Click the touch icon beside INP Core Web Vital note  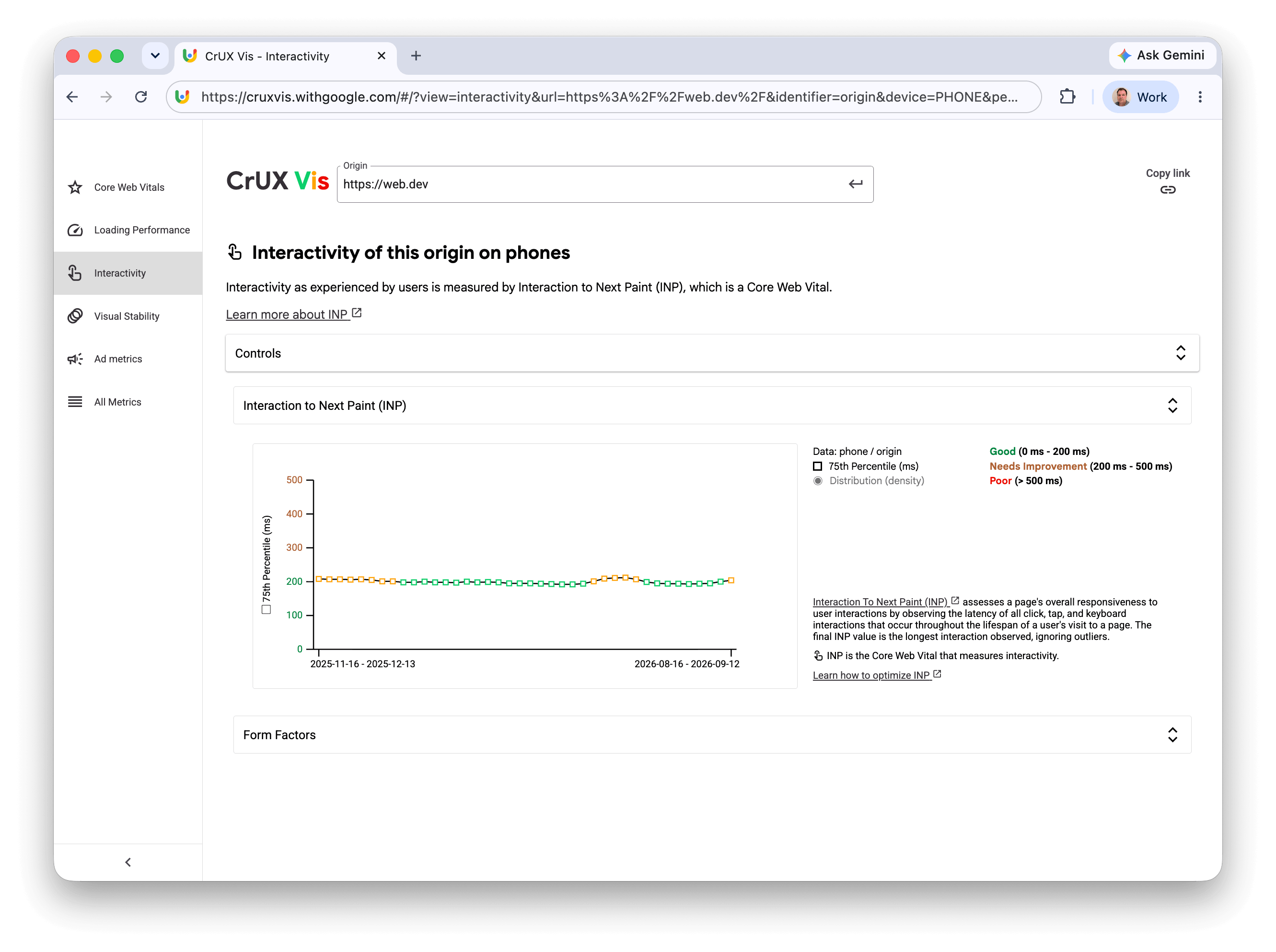coord(818,656)
